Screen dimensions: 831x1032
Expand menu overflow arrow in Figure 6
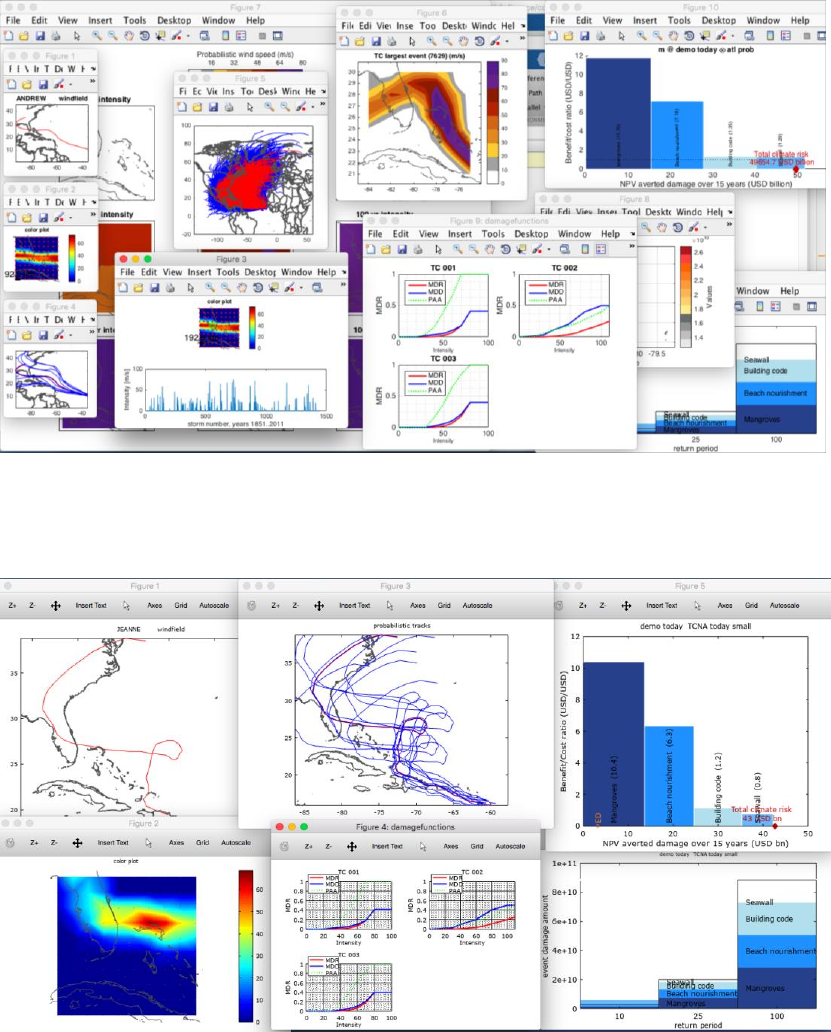[x=523, y=26]
